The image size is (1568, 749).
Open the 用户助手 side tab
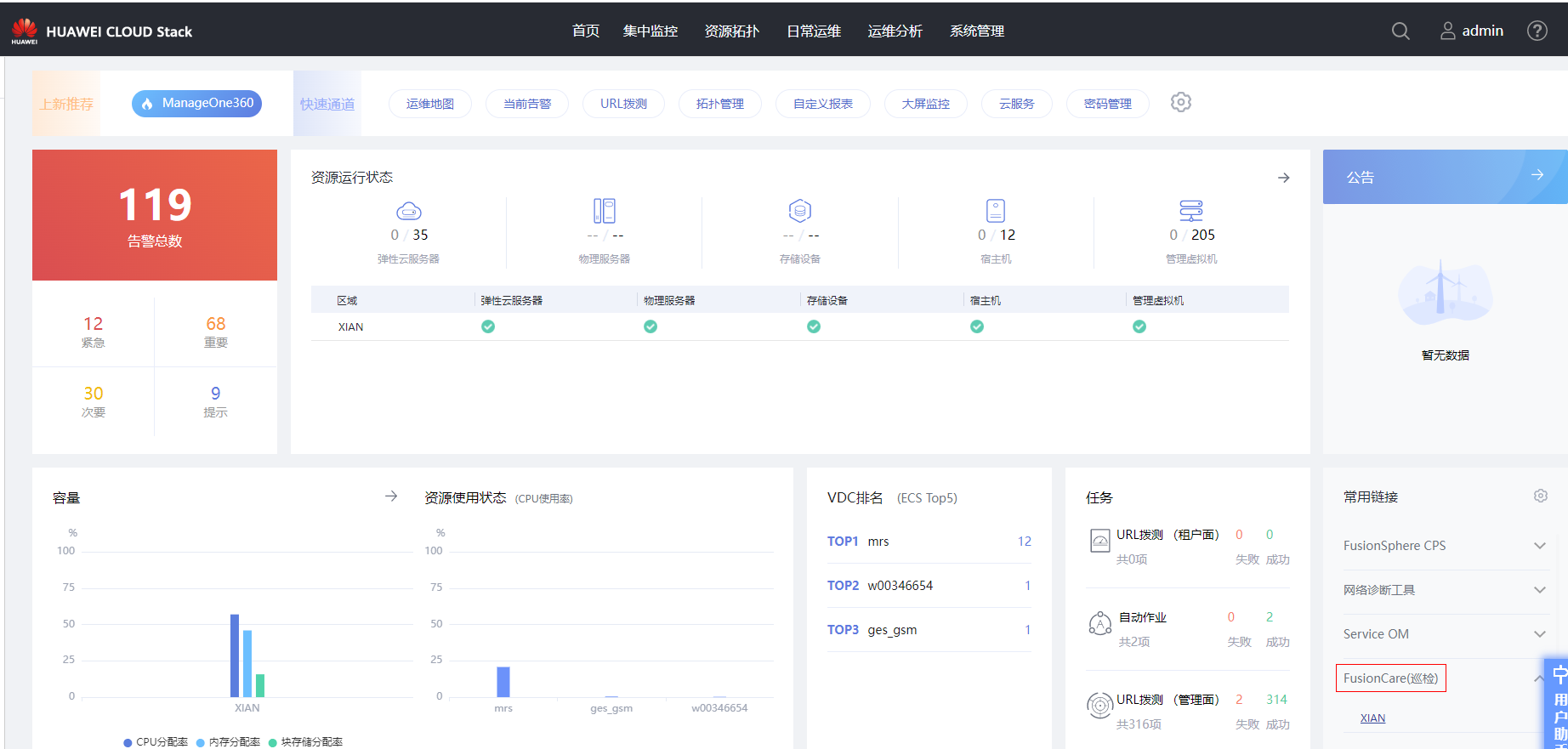(1557, 704)
